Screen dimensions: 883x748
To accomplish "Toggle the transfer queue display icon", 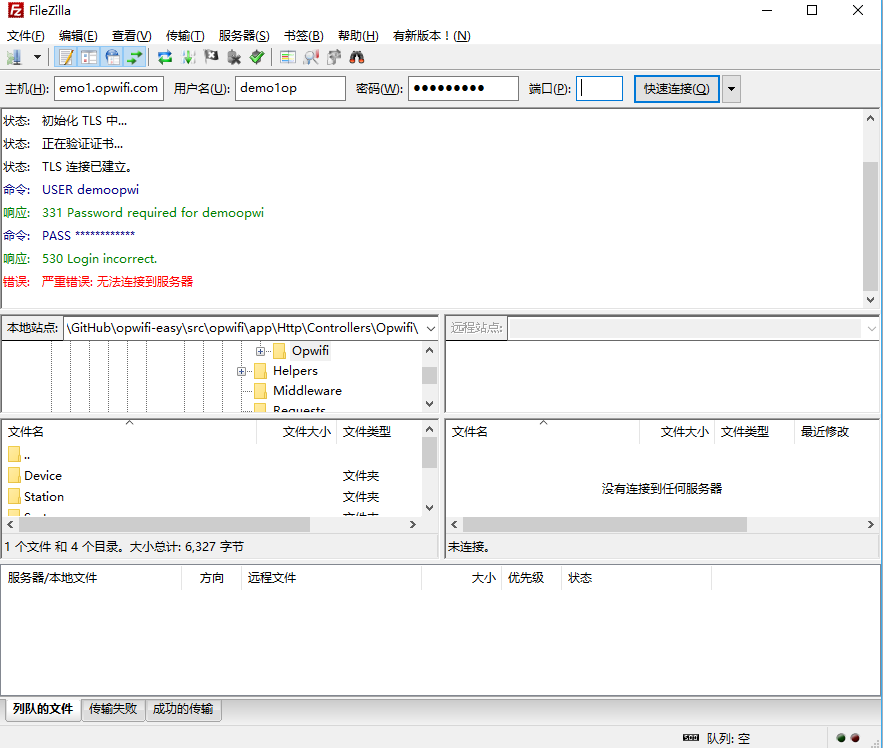I will coord(135,57).
